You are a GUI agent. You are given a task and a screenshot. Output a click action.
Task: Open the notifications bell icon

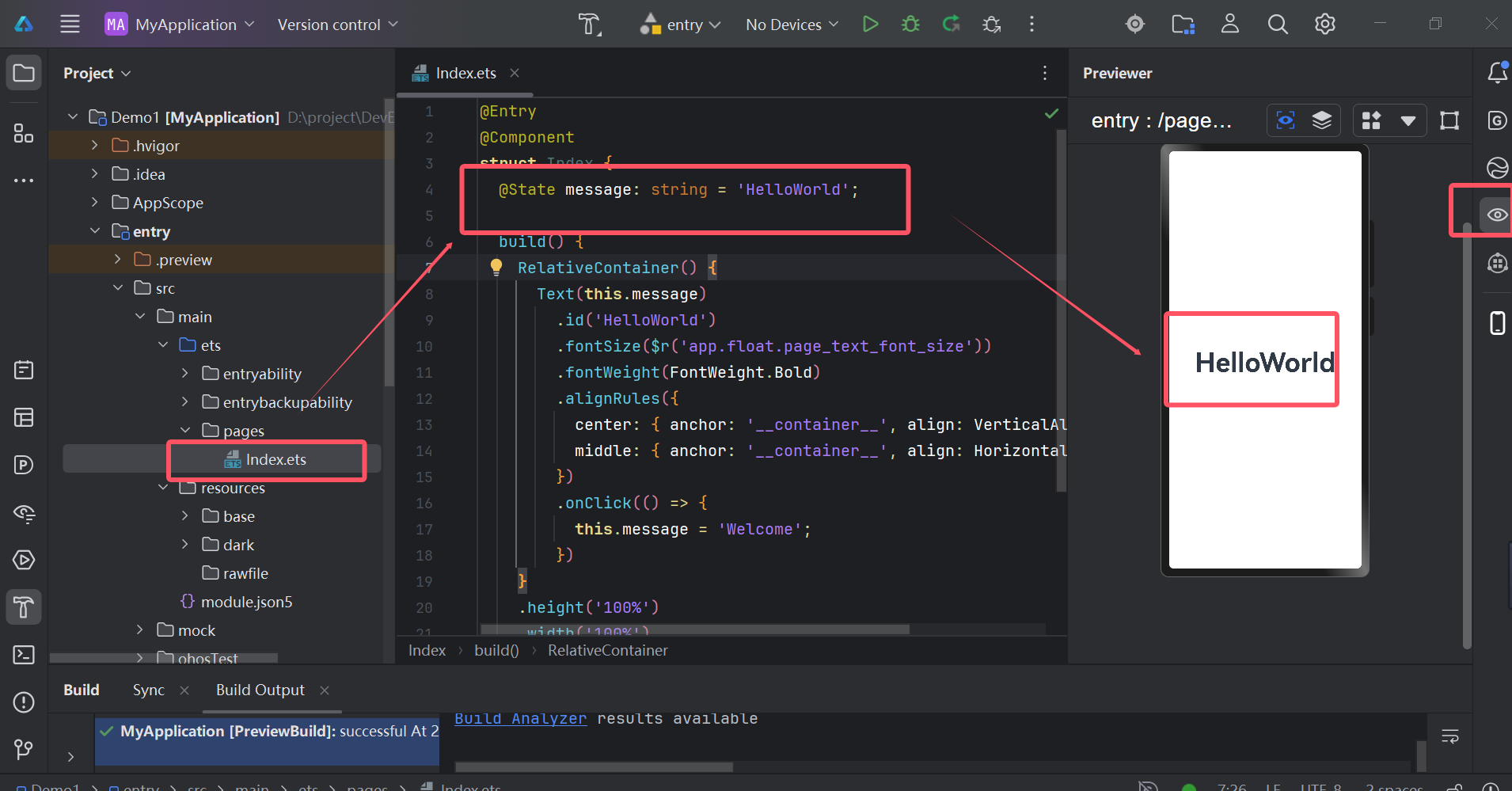click(x=1497, y=73)
